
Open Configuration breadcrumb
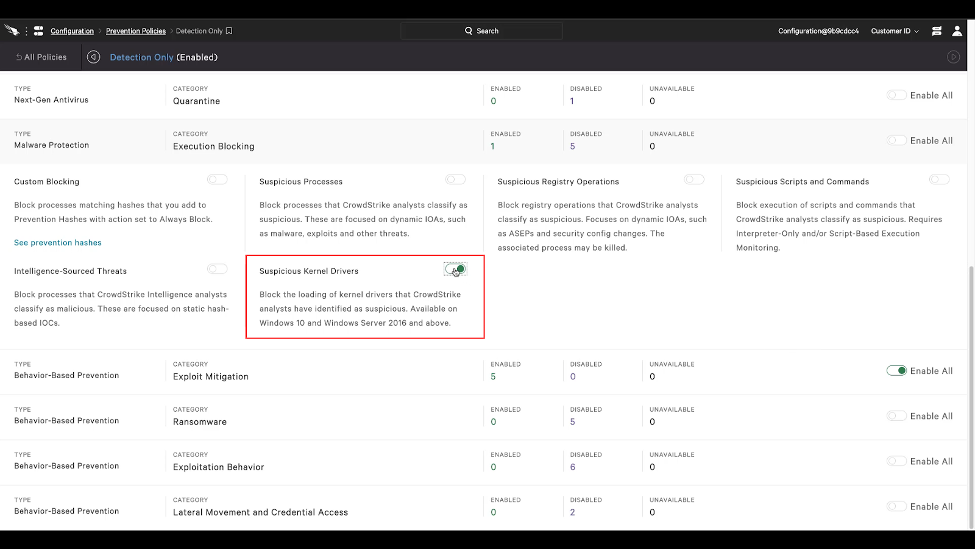pos(72,31)
